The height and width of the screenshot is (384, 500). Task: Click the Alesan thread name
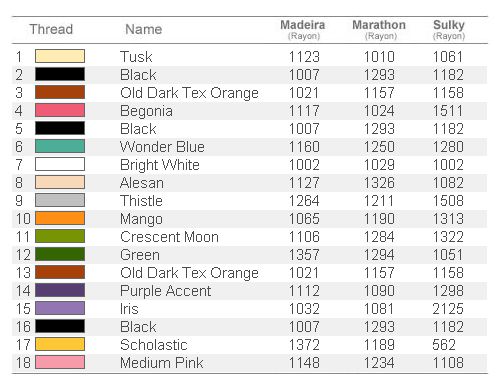point(142,183)
